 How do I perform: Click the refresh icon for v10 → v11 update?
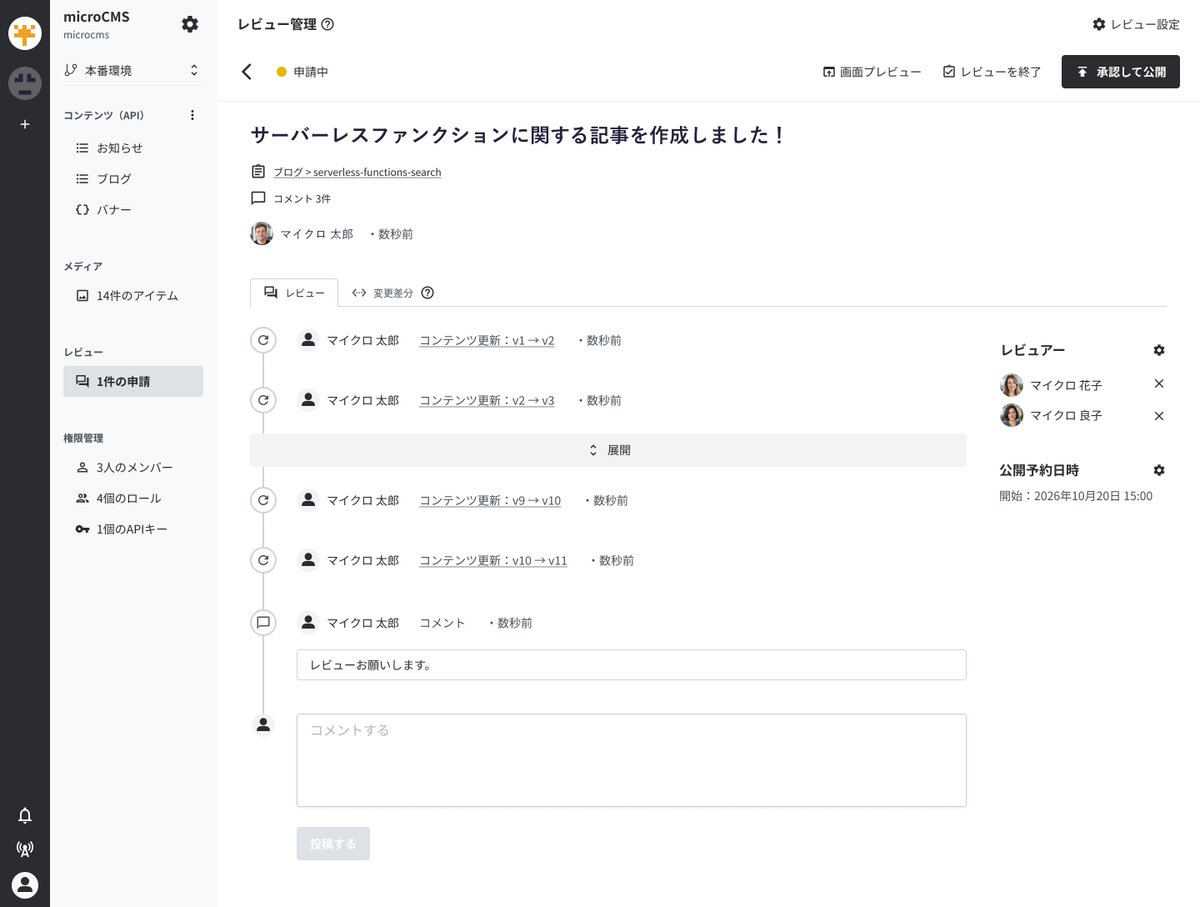(x=263, y=560)
